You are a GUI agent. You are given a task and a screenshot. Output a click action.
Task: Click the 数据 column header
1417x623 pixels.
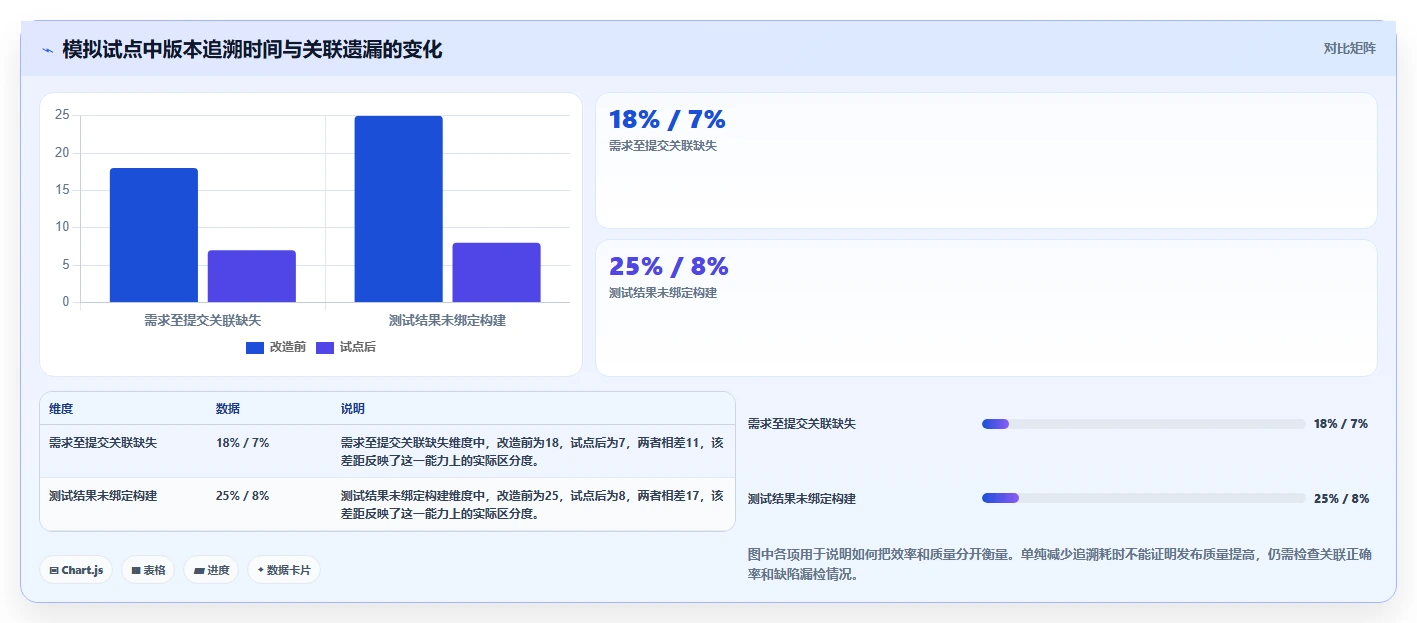click(x=228, y=409)
